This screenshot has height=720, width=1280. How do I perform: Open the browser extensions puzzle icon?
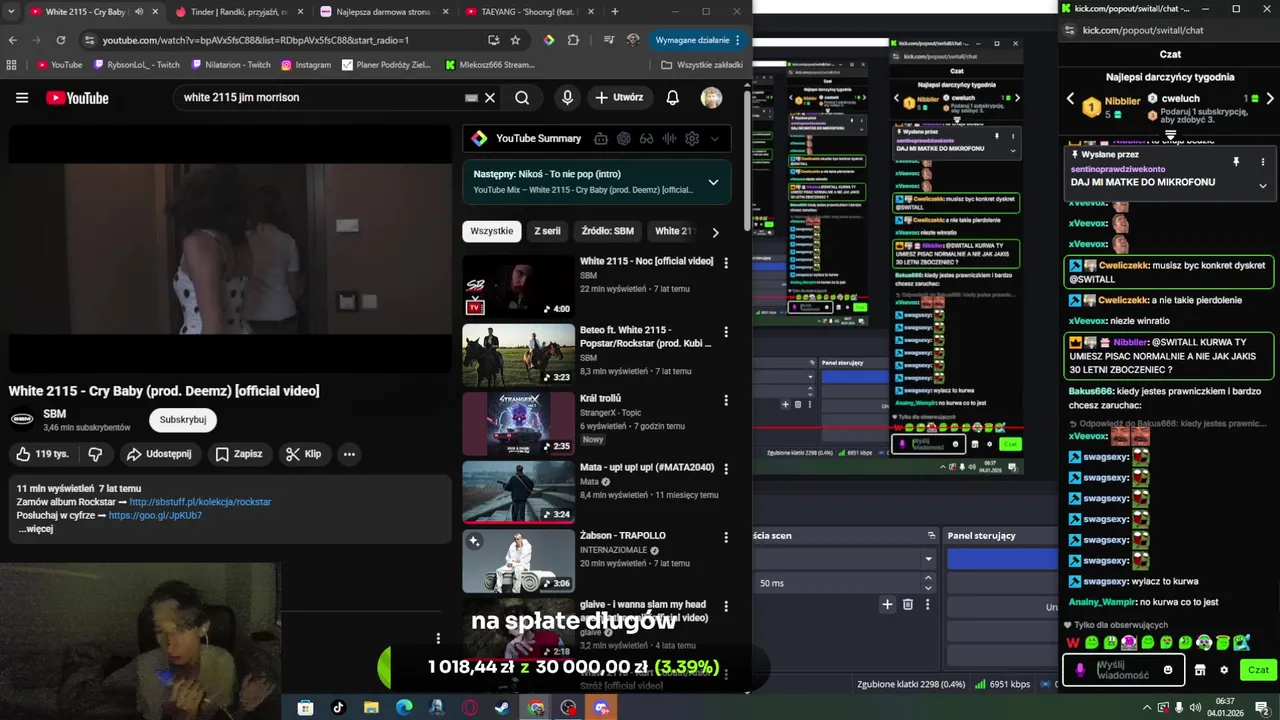(x=573, y=40)
